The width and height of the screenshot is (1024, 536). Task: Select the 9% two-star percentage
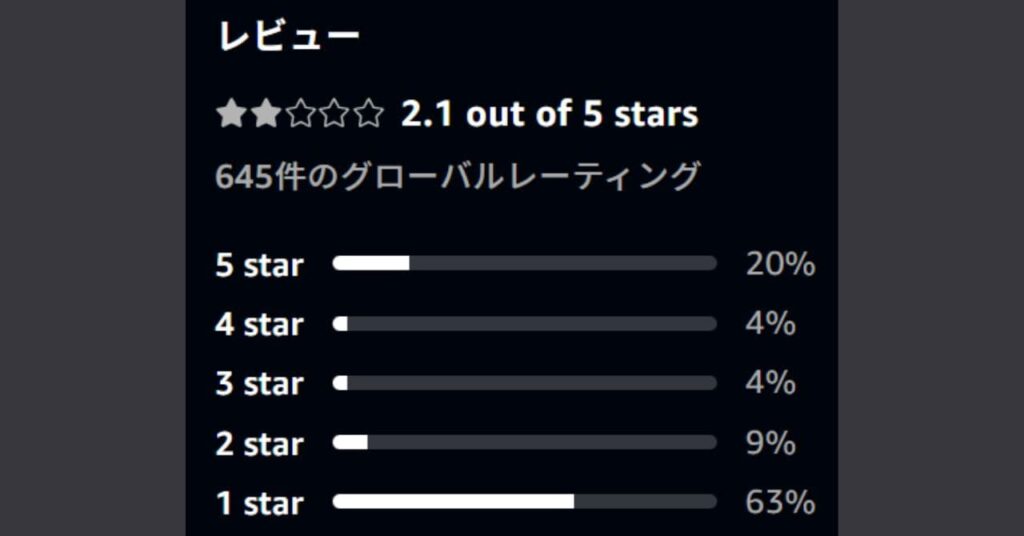pyautogui.click(x=771, y=443)
